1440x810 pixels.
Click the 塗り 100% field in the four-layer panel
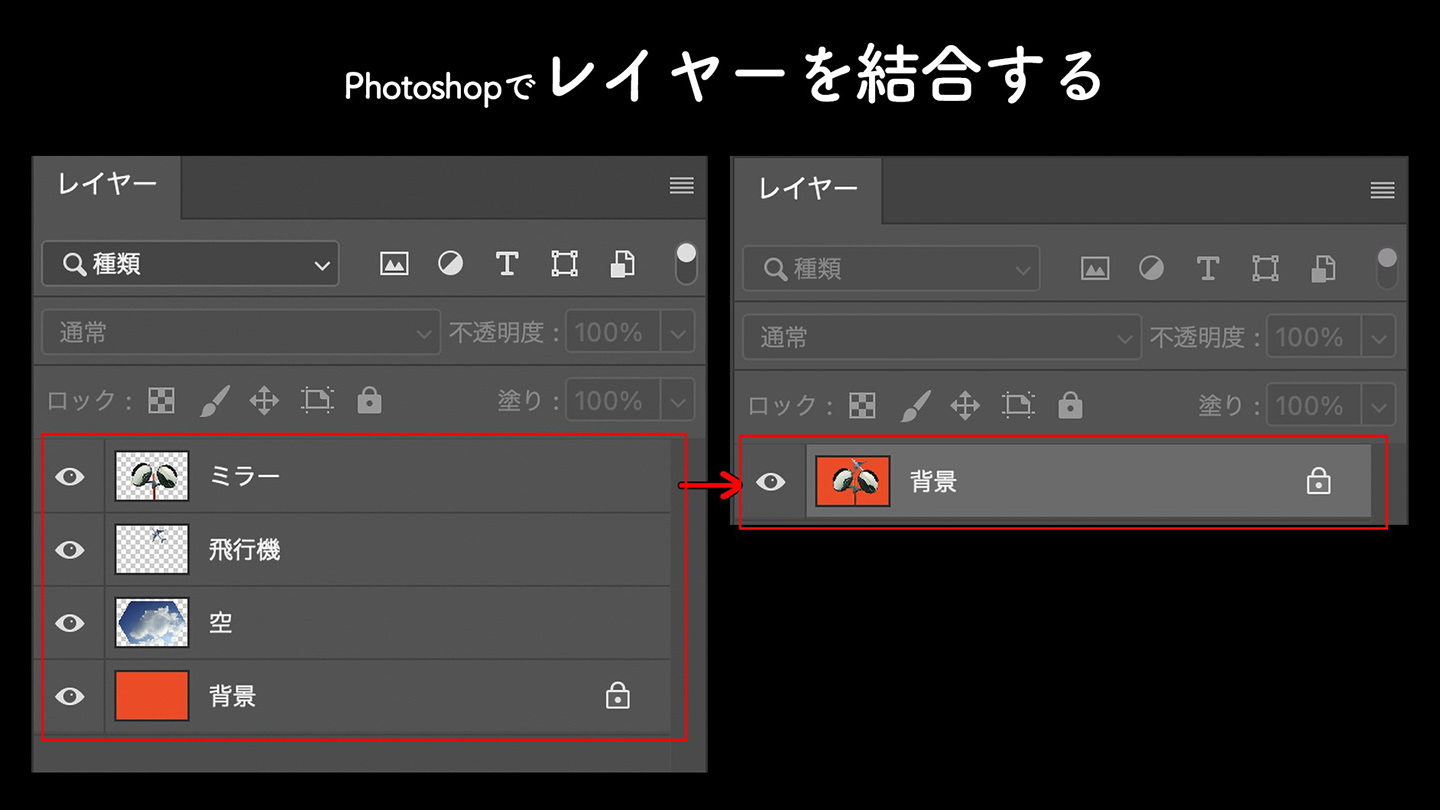tap(610, 401)
